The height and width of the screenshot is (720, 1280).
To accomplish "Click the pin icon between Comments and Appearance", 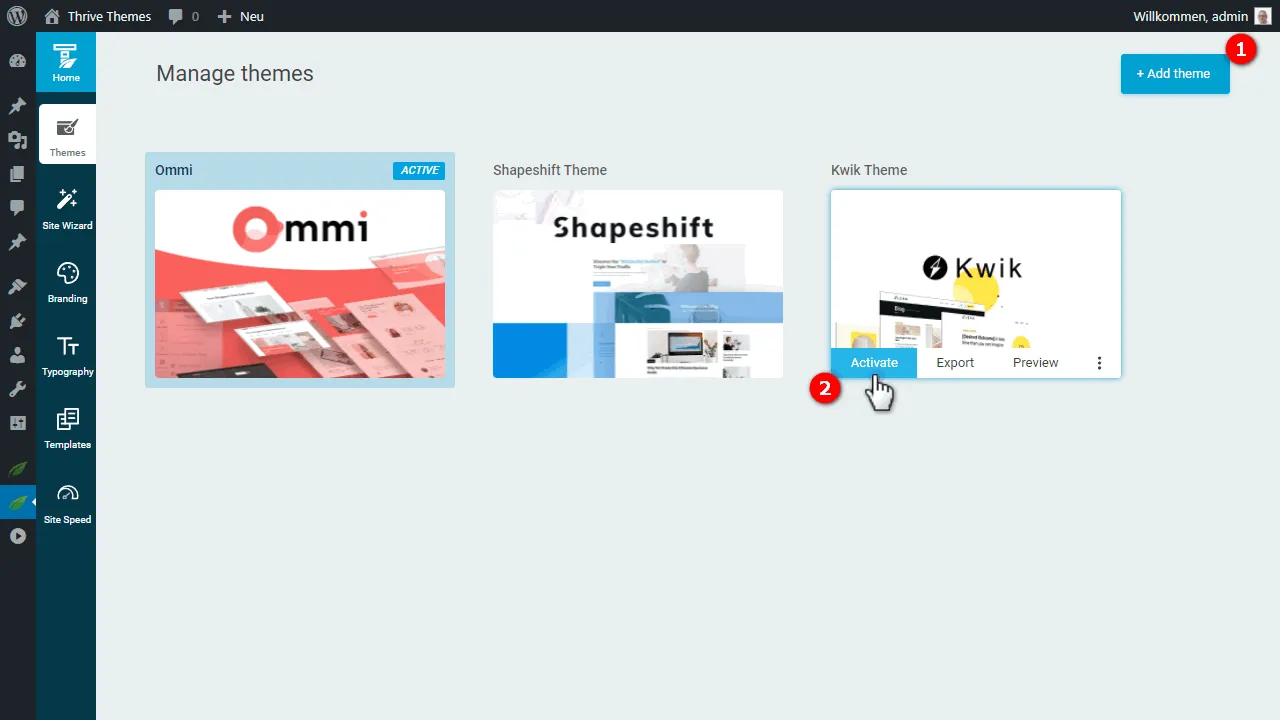I will (17, 242).
